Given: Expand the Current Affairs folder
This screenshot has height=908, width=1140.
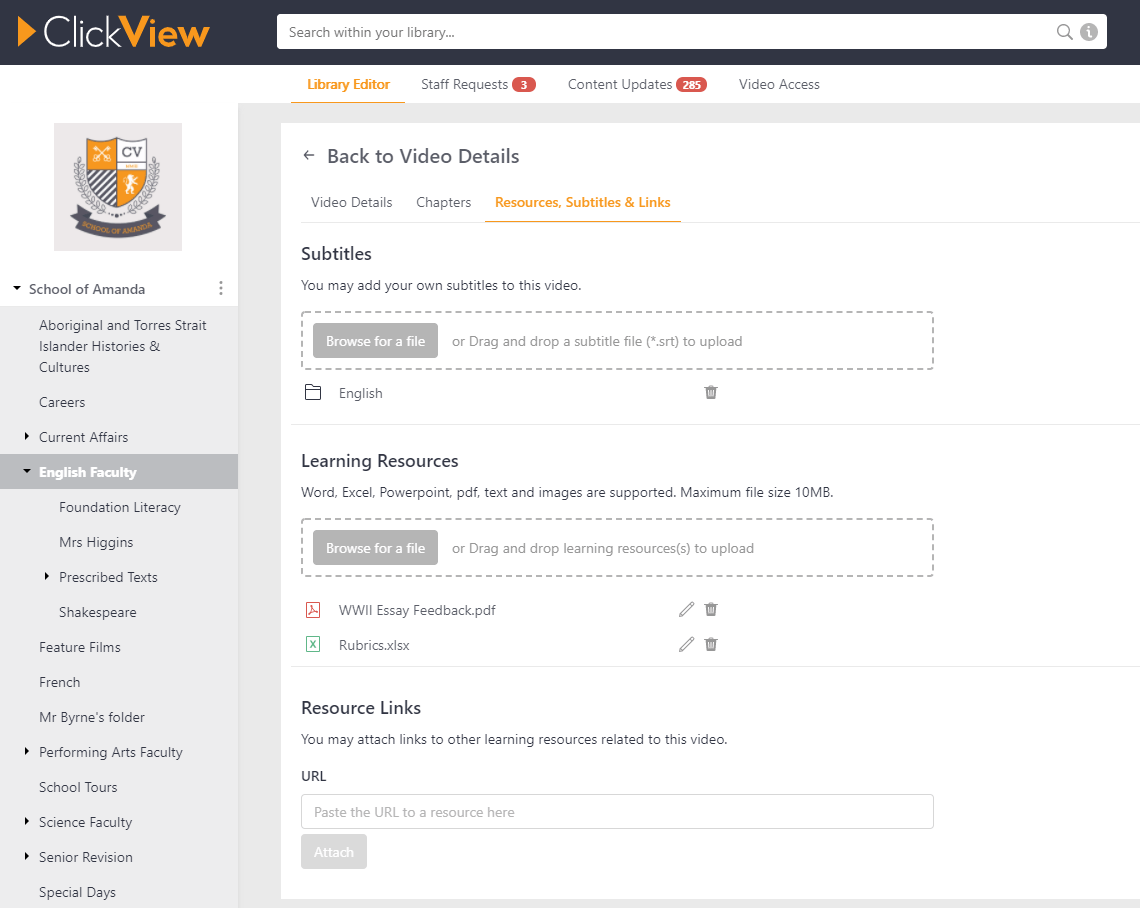Looking at the screenshot, I should 27,437.
